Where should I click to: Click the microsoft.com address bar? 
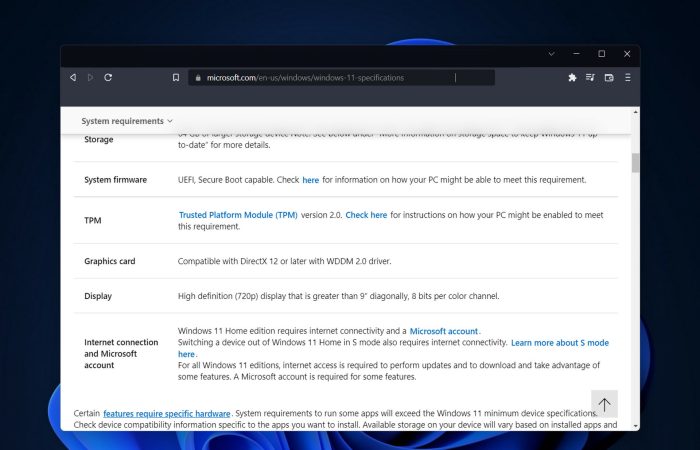click(x=342, y=78)
